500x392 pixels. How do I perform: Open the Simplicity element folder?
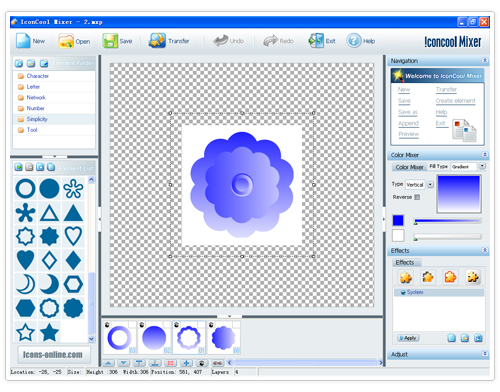click(x=54, y=119)
